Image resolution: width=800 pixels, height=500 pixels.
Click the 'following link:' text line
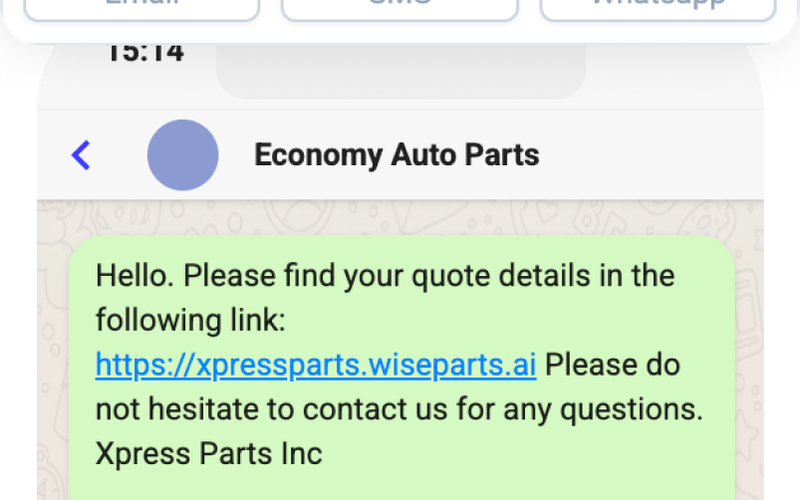tap(191, 320)
